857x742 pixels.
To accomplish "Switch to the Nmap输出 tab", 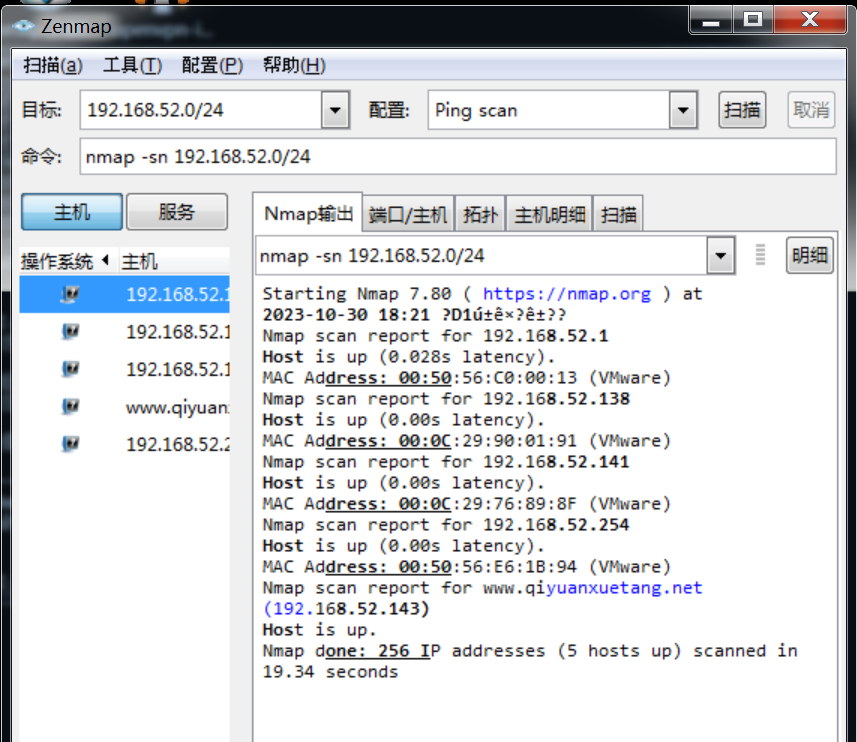I will point(308,214).
